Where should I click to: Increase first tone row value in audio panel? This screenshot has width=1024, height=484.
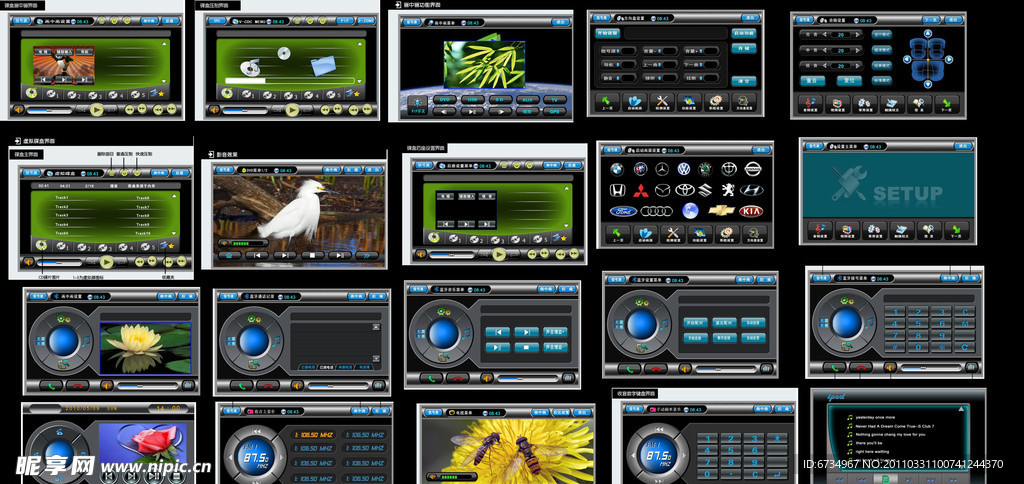[855, 34]
